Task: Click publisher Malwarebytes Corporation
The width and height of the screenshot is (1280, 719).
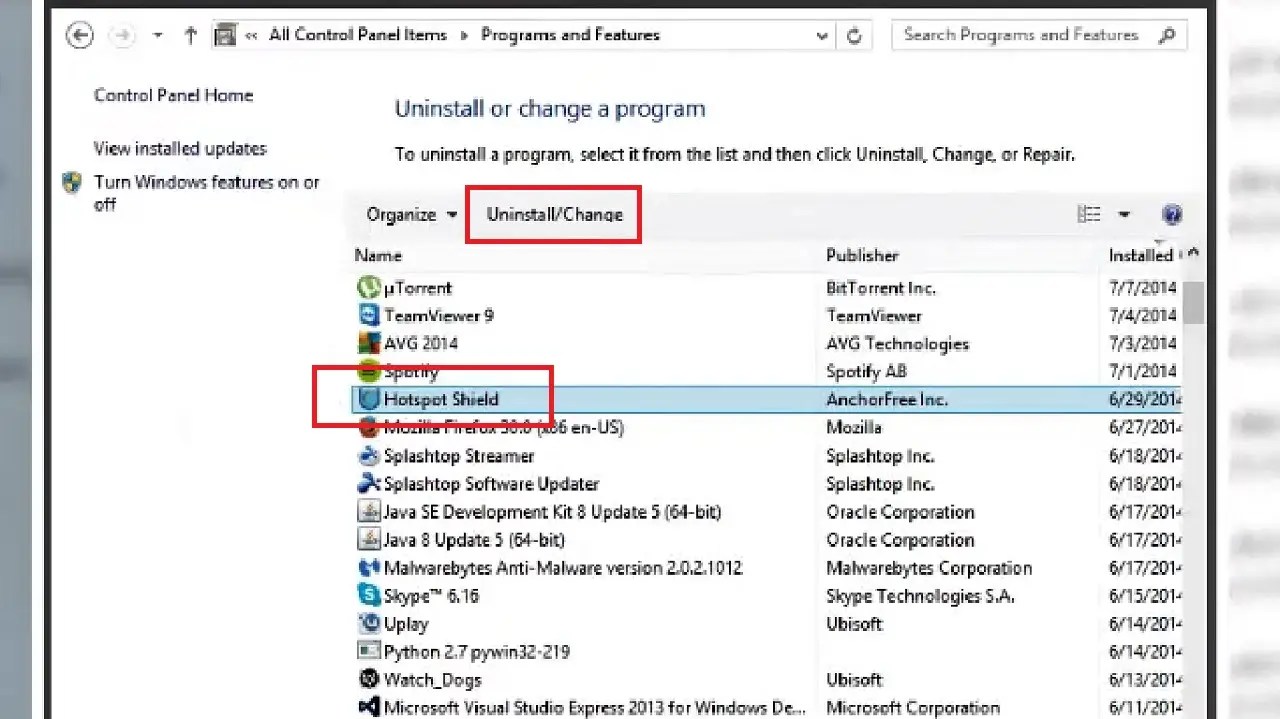Action: tap(929, 568)
